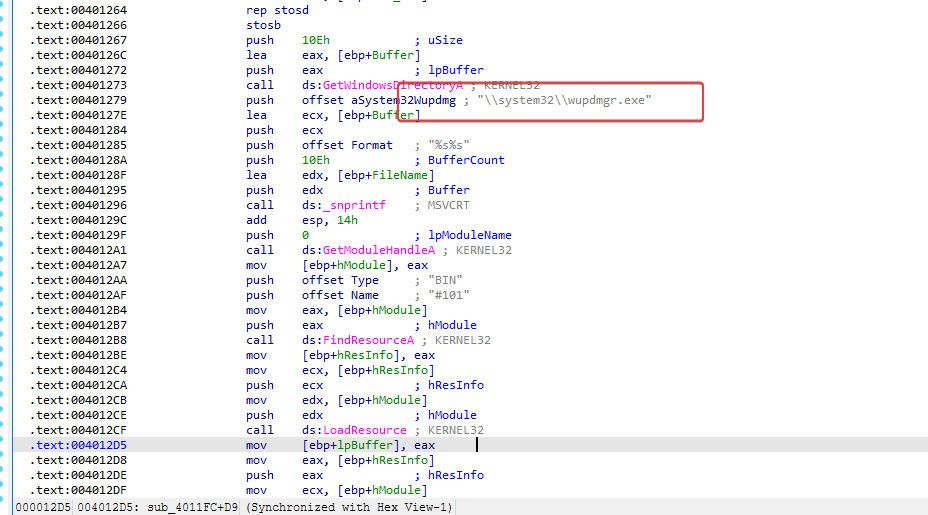
Task: Click the 10Eh value at 00401267
Action: tap(315, 40)
